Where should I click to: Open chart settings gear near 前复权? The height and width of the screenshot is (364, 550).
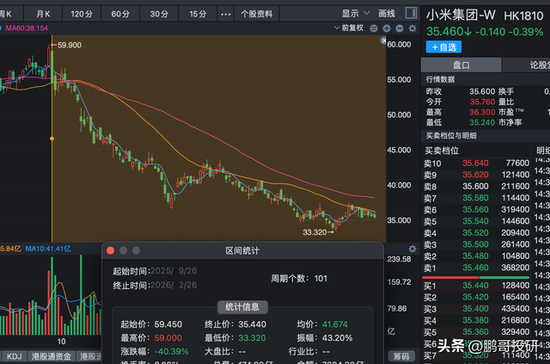pyautogui.click(x=412, y=28)
